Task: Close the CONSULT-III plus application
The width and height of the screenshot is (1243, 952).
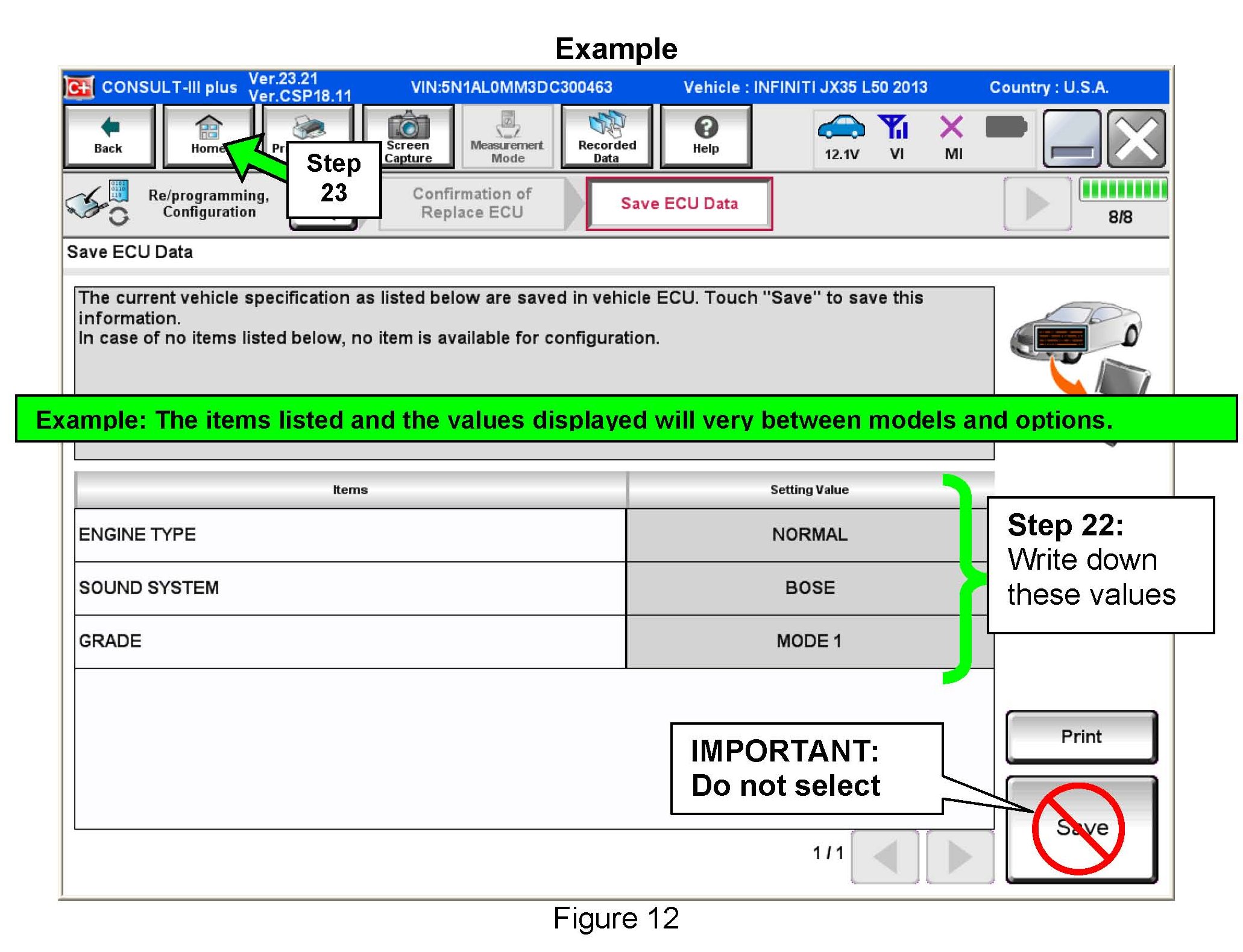Action: 1136,139
